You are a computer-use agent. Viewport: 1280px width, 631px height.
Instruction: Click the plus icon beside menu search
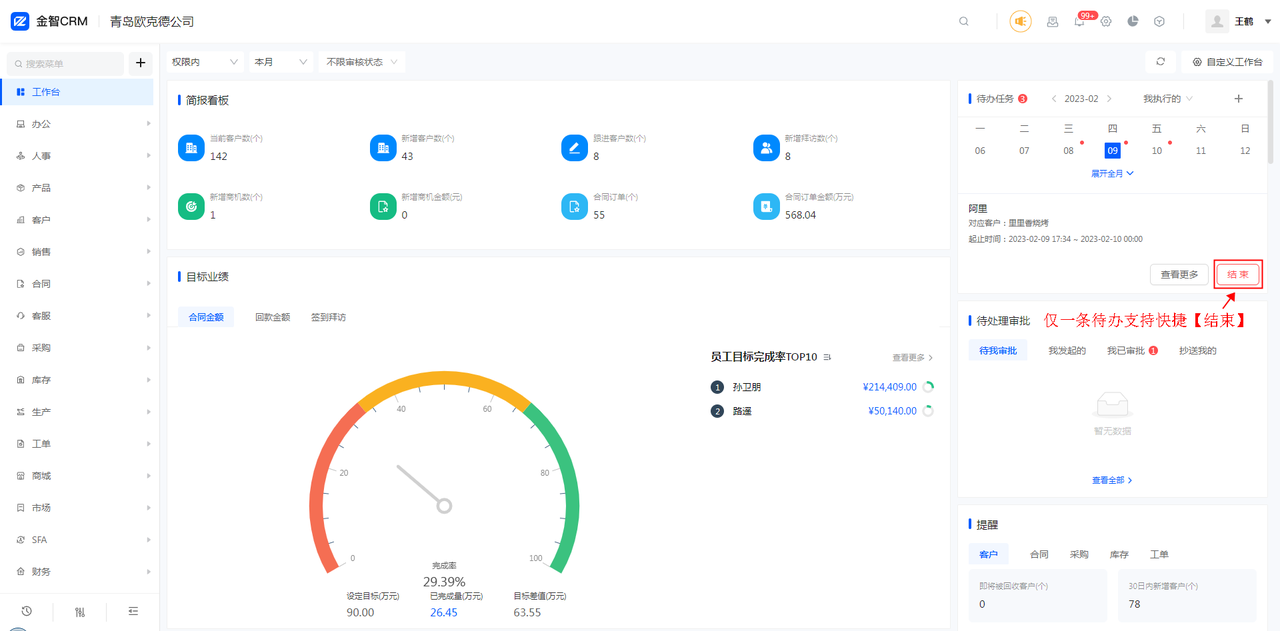point(140,63)
